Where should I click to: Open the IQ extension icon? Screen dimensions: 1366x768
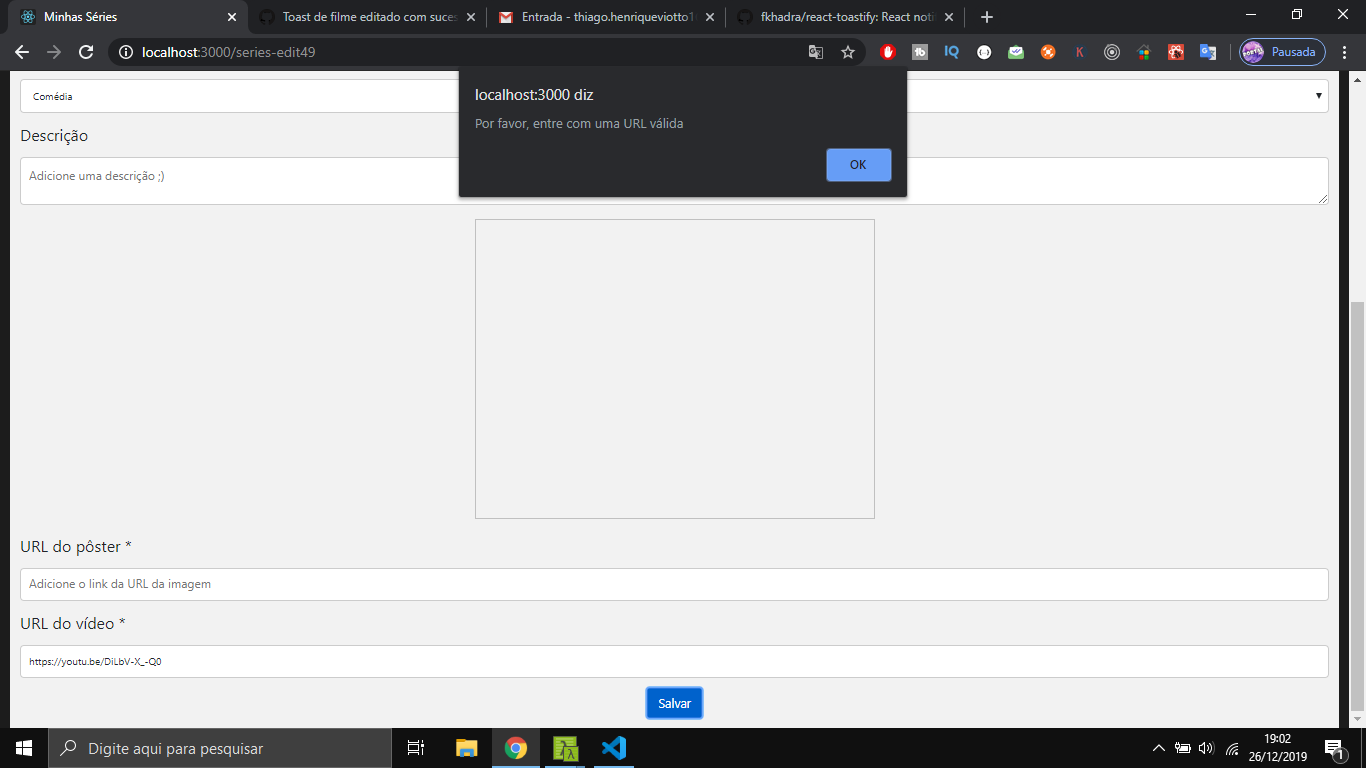[952, 52]
